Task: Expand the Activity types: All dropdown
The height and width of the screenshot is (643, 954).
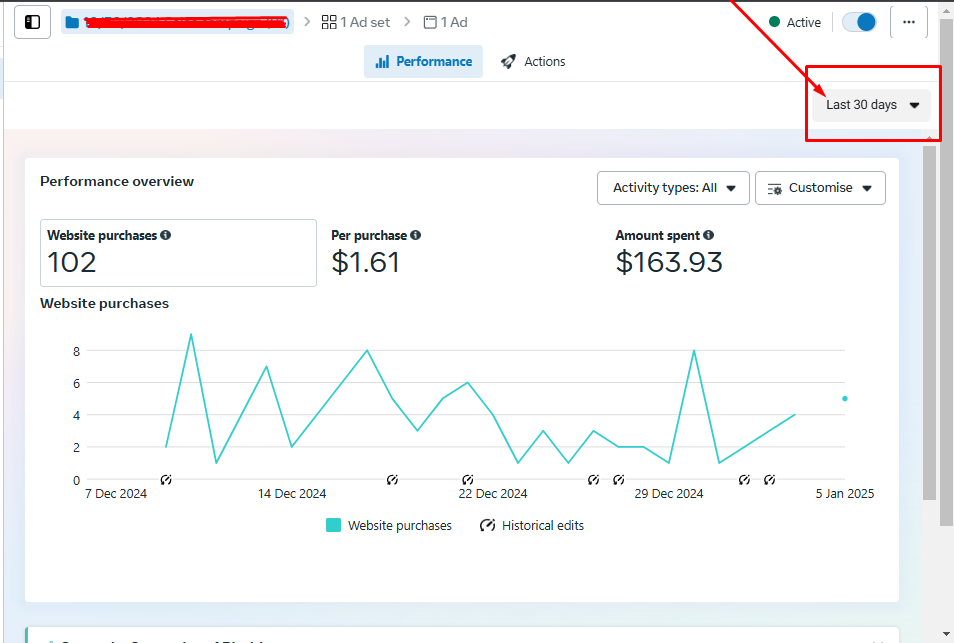Action: [x=673, y=188]
